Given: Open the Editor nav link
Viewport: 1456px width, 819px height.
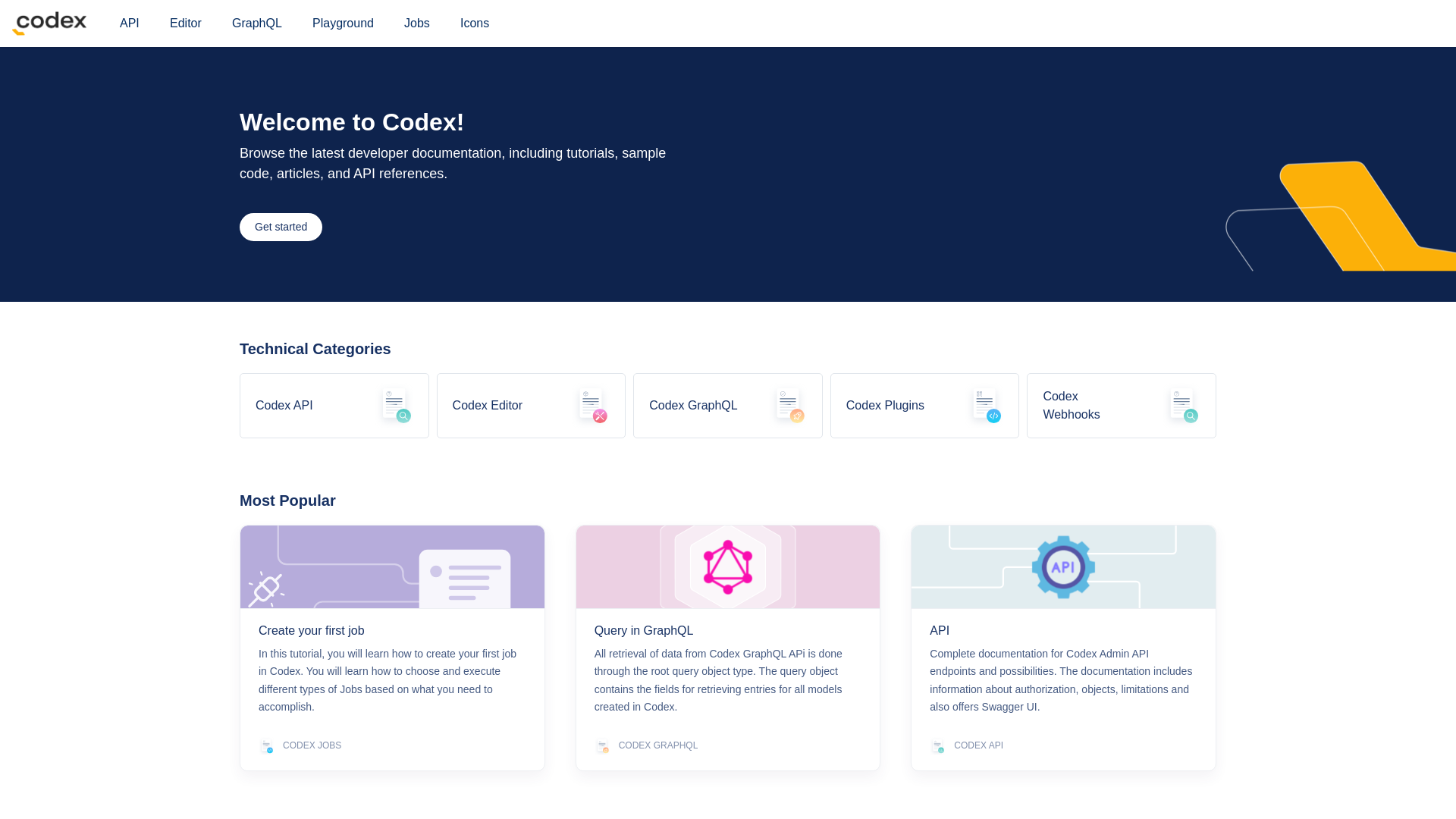Looking at the screenshot, I should click(186, 24).
